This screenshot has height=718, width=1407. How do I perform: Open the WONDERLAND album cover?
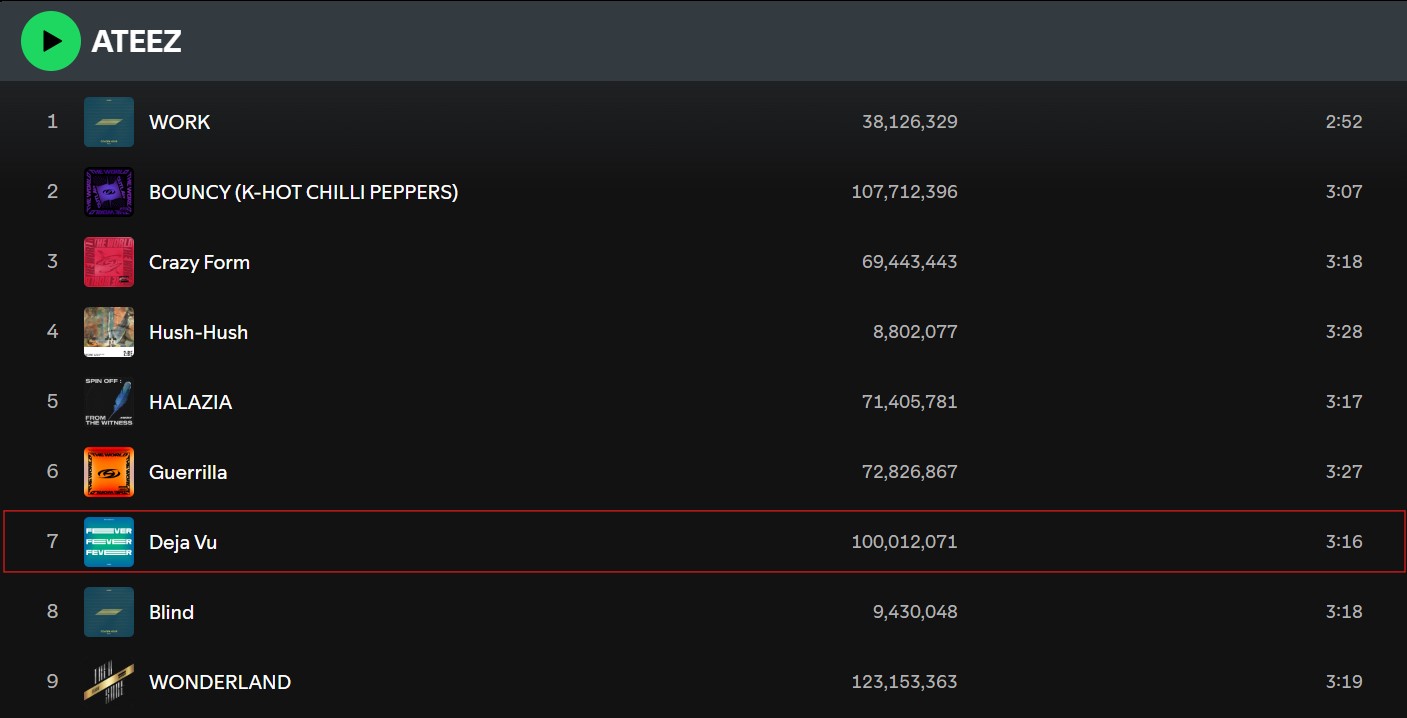coord(109,682)
